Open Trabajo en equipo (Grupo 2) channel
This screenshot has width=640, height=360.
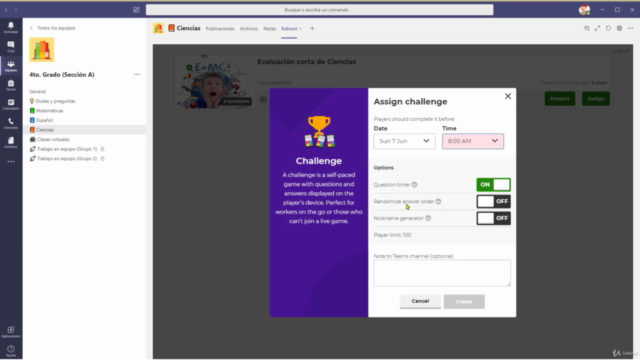pos(67,158)
